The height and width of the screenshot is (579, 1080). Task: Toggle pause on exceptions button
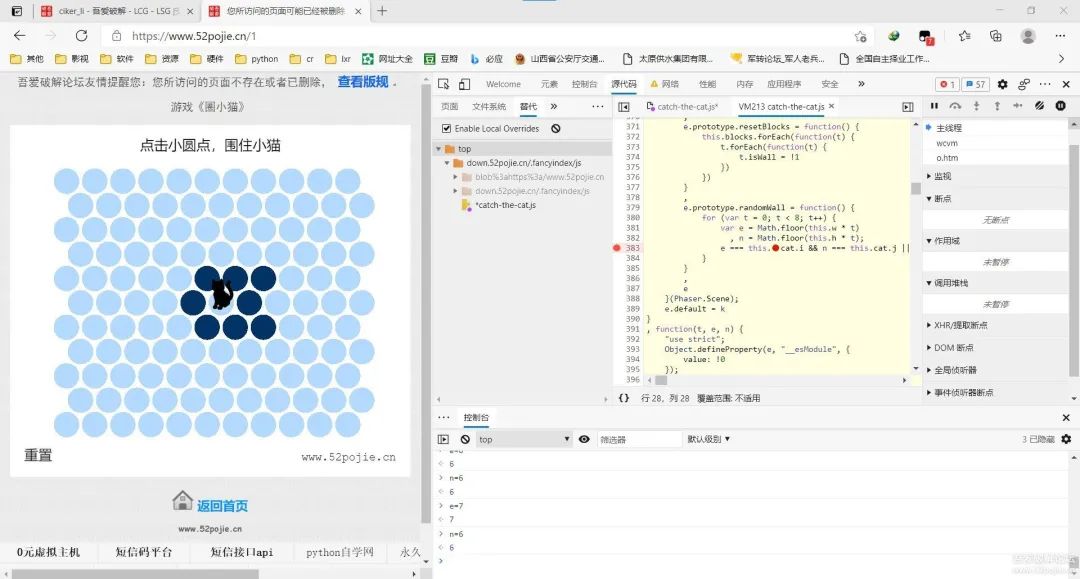1060,106
